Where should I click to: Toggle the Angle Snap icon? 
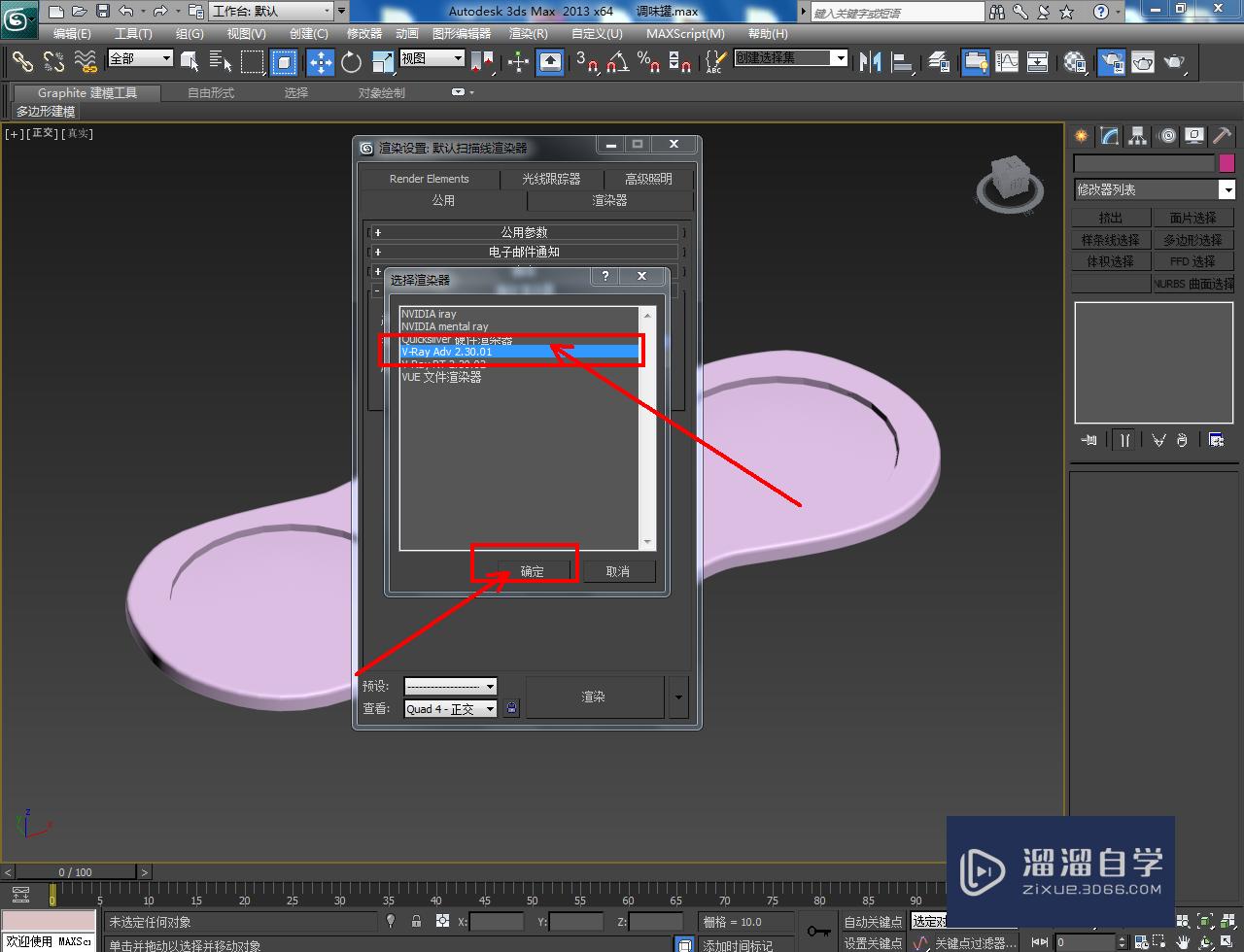[618, 62]
